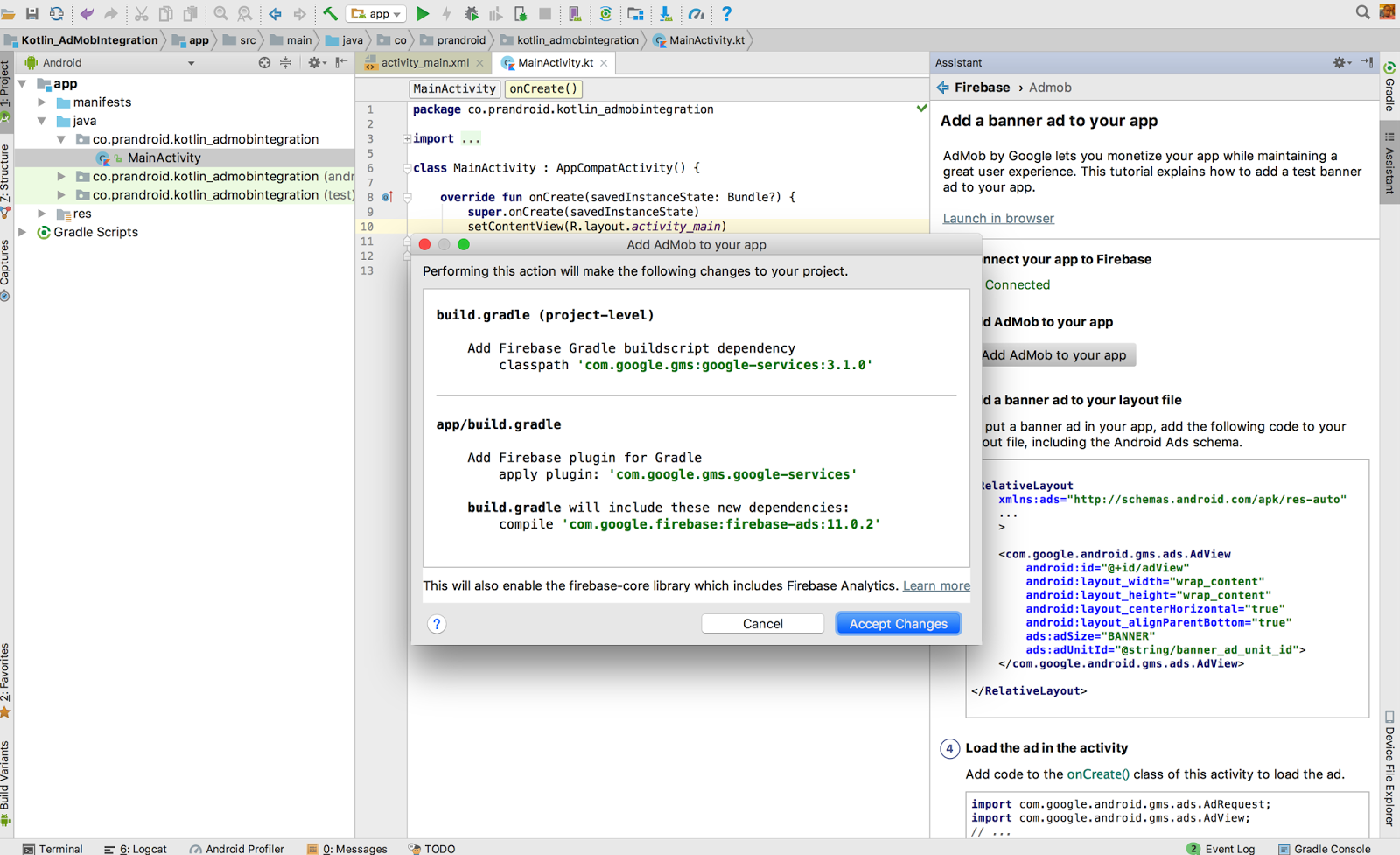
Task: Run the app with the green play button
Action: pos(423,13)
